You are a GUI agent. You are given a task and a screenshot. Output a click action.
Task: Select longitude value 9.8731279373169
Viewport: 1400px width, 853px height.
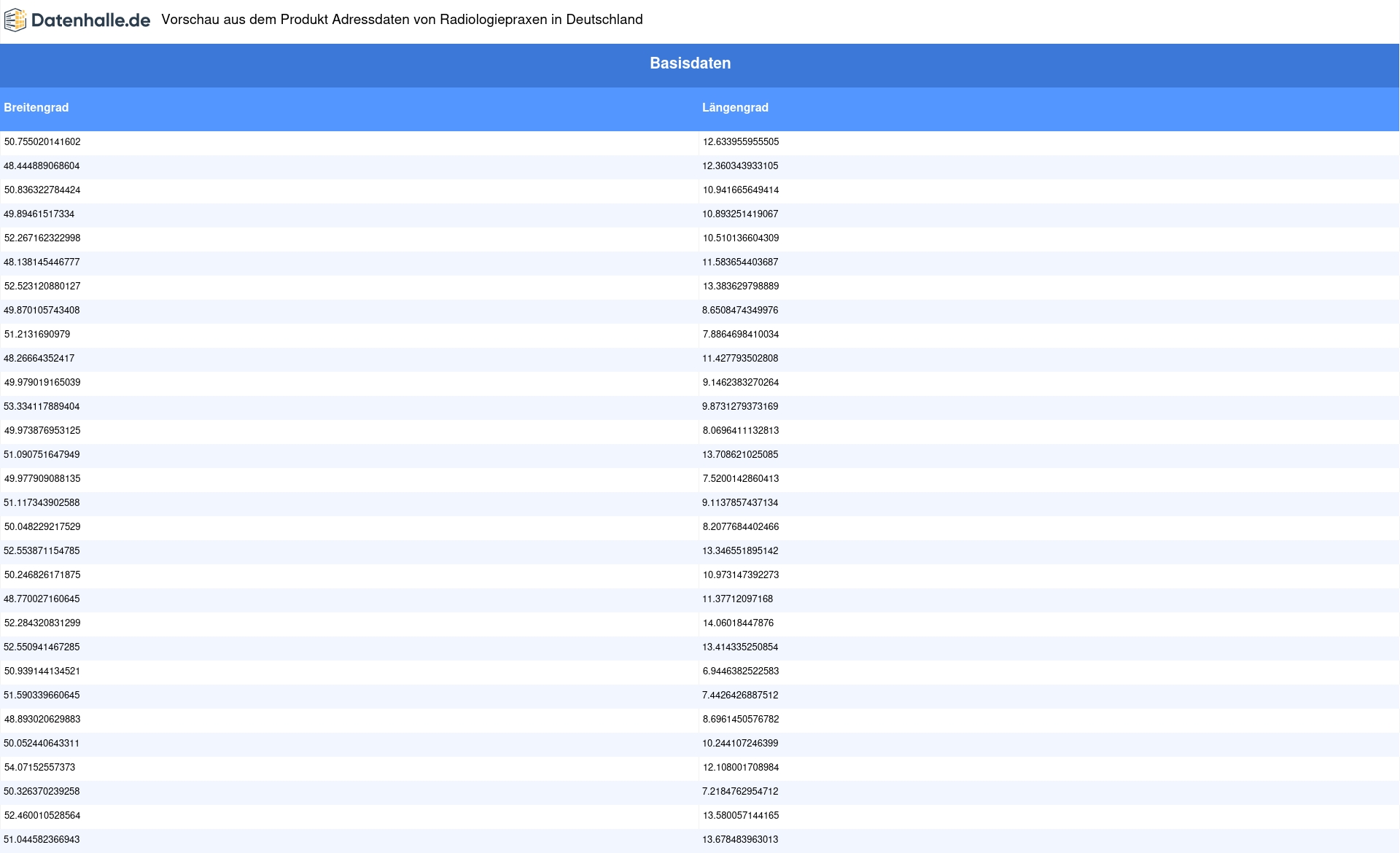(740, 407)
